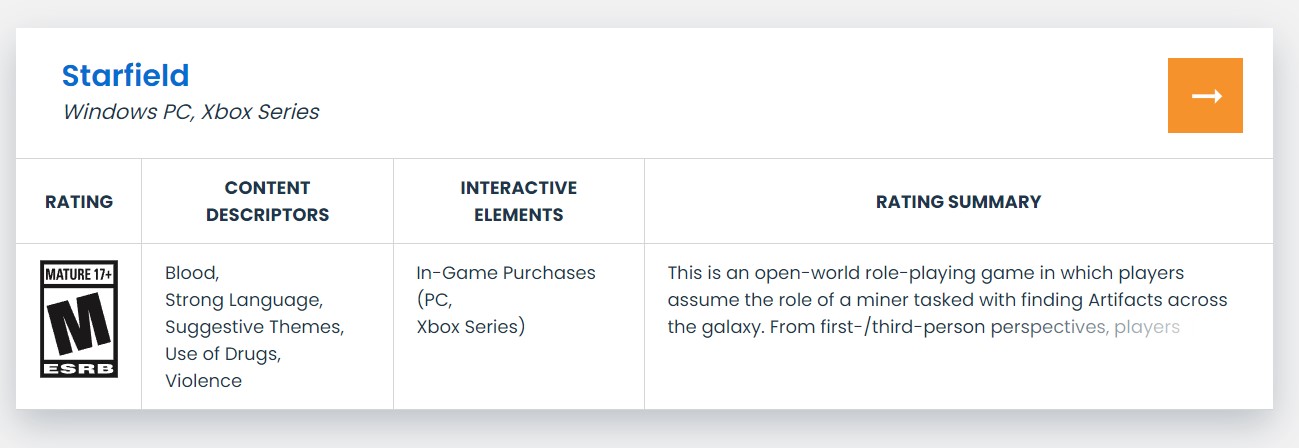This screenshot has height=448, width=1299.
Task: Click the (PC, text under In-Game Purchases
Action: tap(434, 300)
